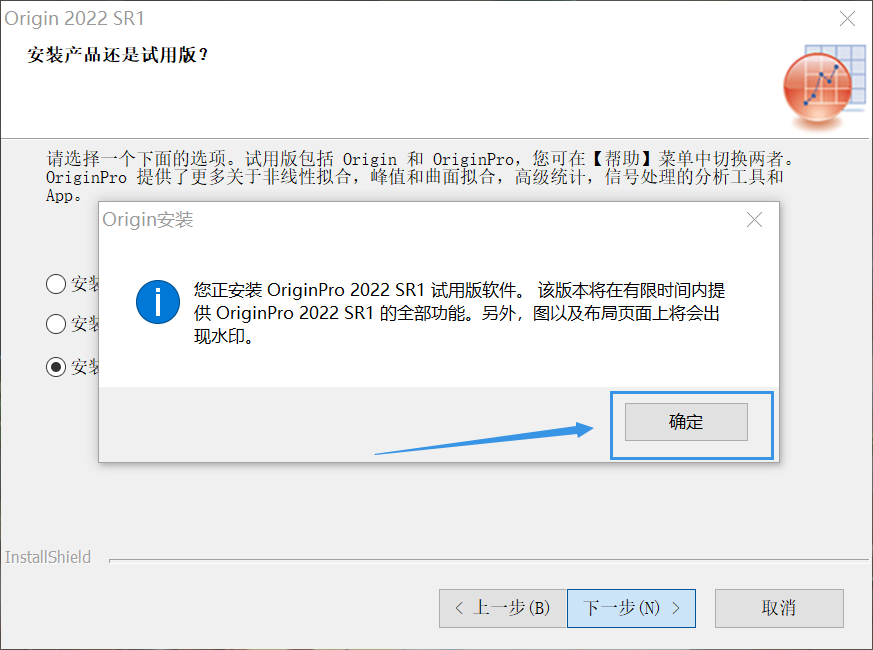Image resolution: width=873 pixels, height=650 pixels.
Task: Go back with 上一步(B) button
Action: tap(503, 608)
